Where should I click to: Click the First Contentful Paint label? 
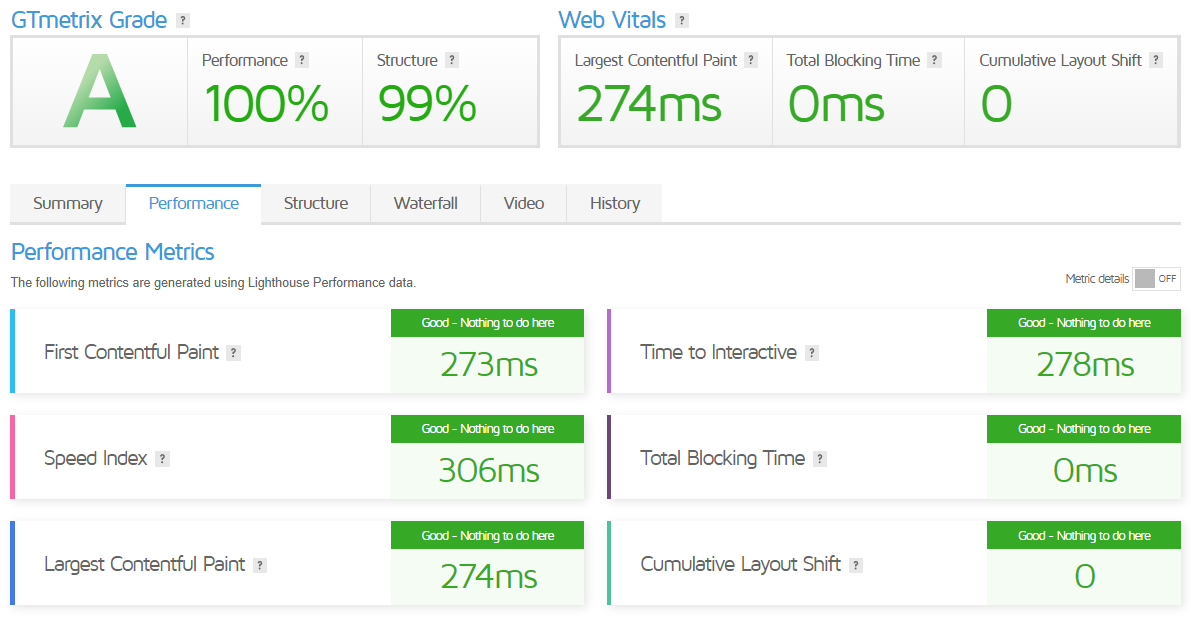[x=131, y=352]
